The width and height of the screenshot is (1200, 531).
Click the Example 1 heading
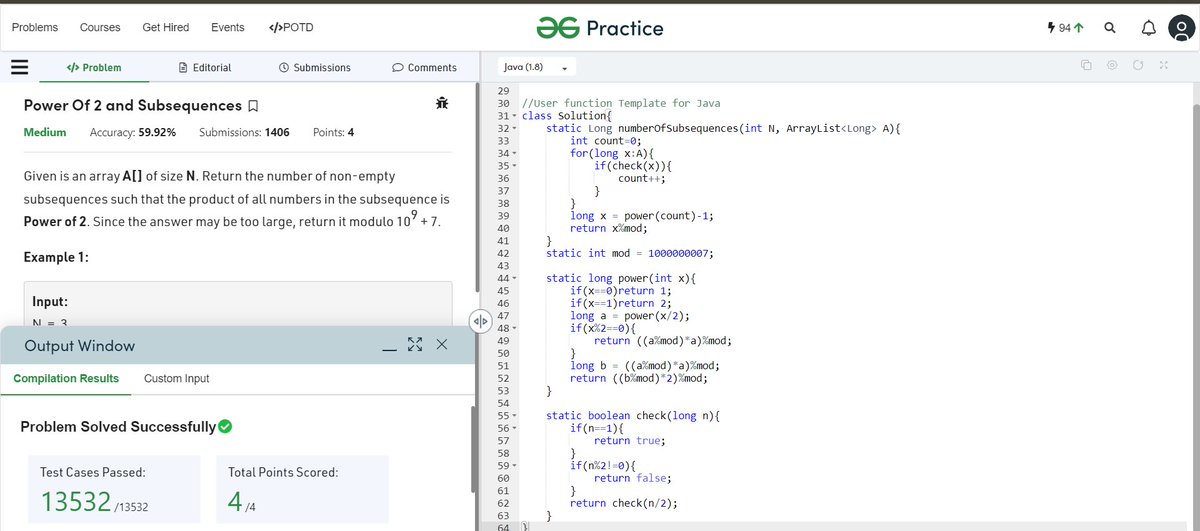click(x=56, y=258)
